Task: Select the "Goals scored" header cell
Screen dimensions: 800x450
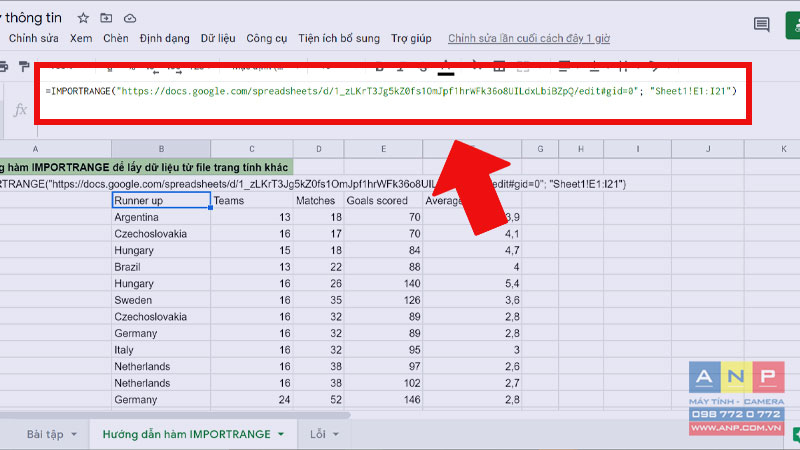Action: click(x=383, y=201)
